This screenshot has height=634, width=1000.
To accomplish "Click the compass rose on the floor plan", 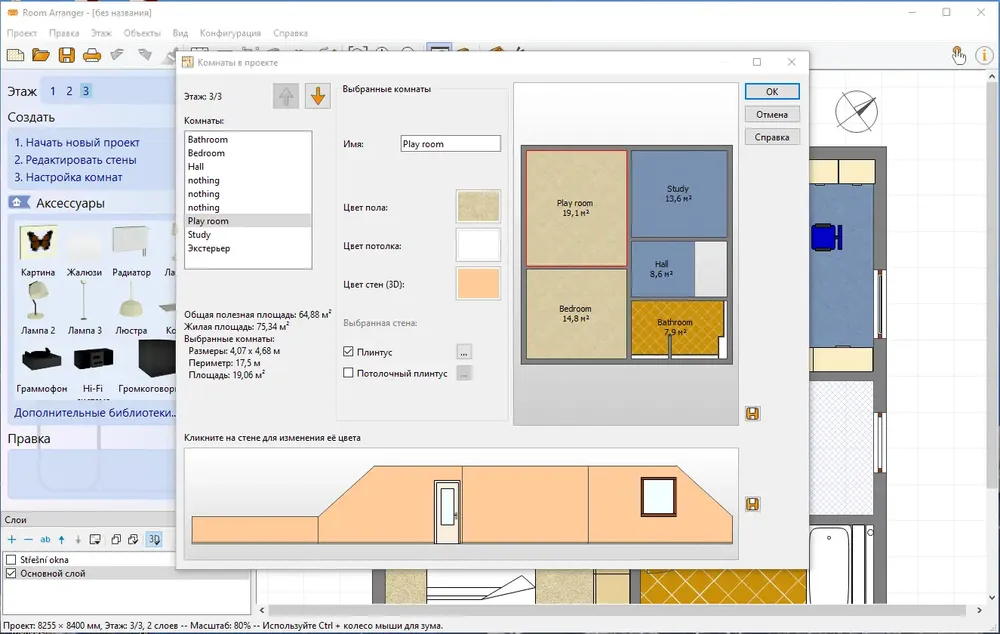I will tap(857, 112).
